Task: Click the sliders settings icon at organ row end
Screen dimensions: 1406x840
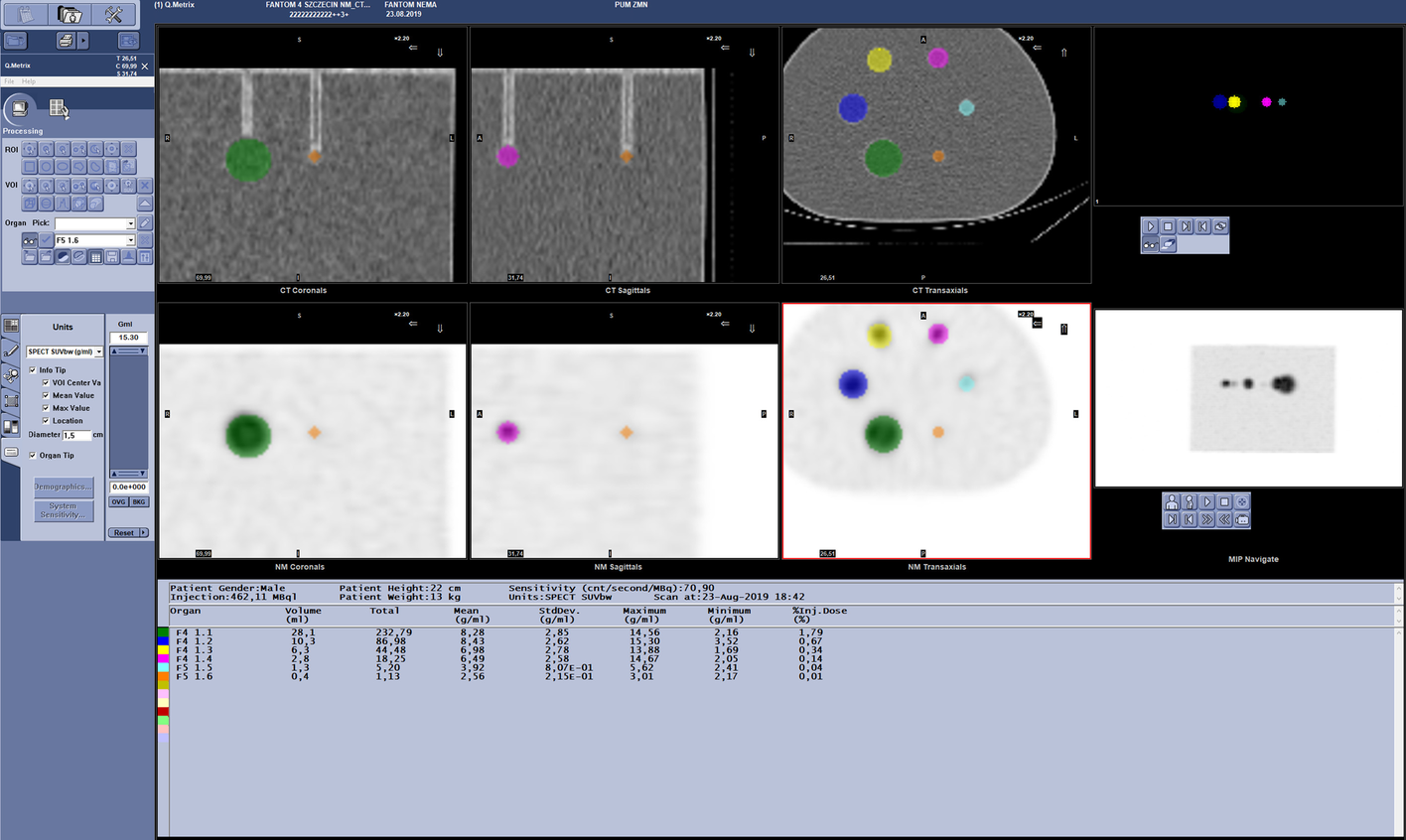Action: click(145, 257)
